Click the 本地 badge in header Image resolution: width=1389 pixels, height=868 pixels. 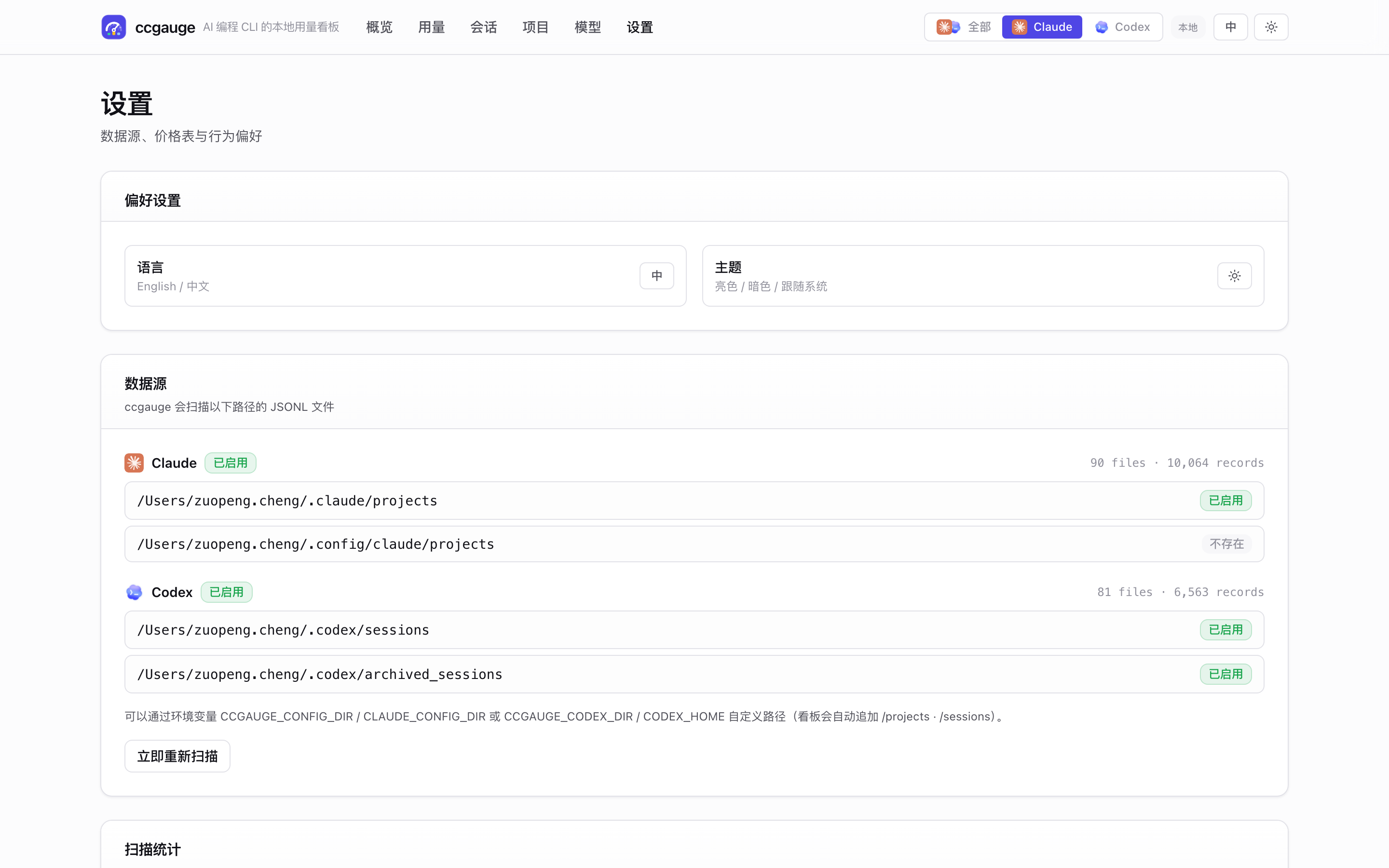[x=1187, y=27]
